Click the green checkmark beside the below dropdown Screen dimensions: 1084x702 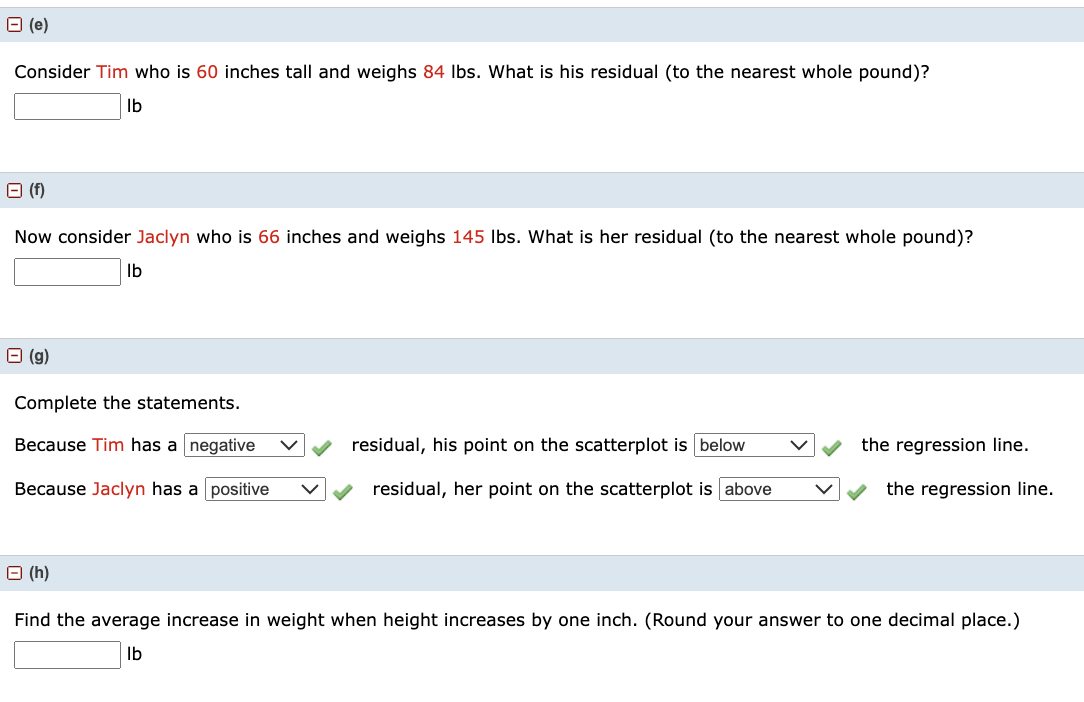coord(831,447)
